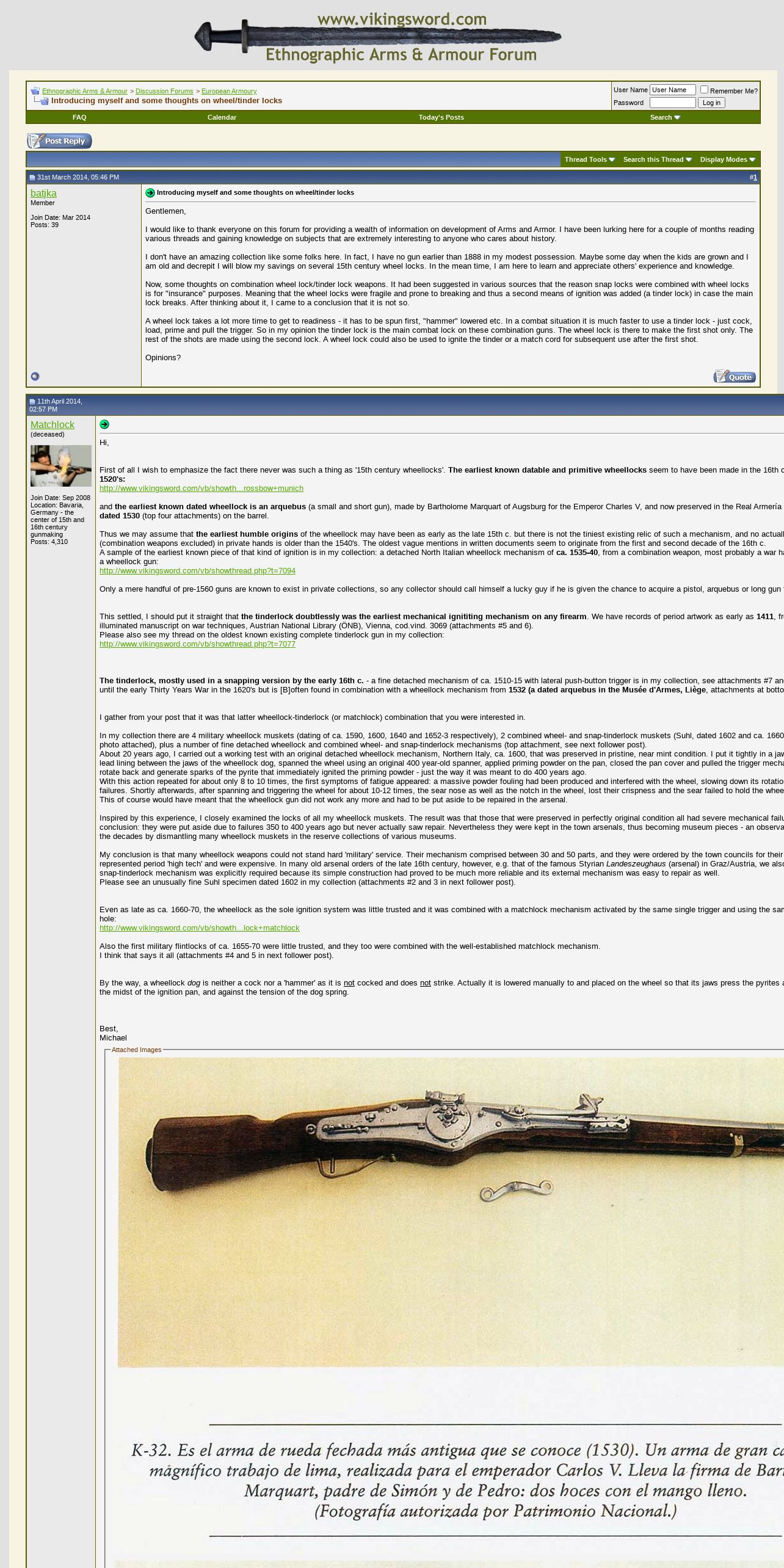The image size is (784, 1568).
Task: Open the Display Modes dropdown
Action: (x=728, y=160)
